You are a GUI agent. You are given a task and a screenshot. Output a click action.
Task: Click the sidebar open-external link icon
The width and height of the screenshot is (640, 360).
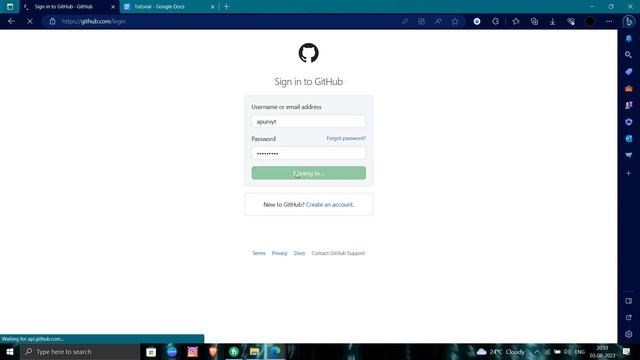coord(629,317)
